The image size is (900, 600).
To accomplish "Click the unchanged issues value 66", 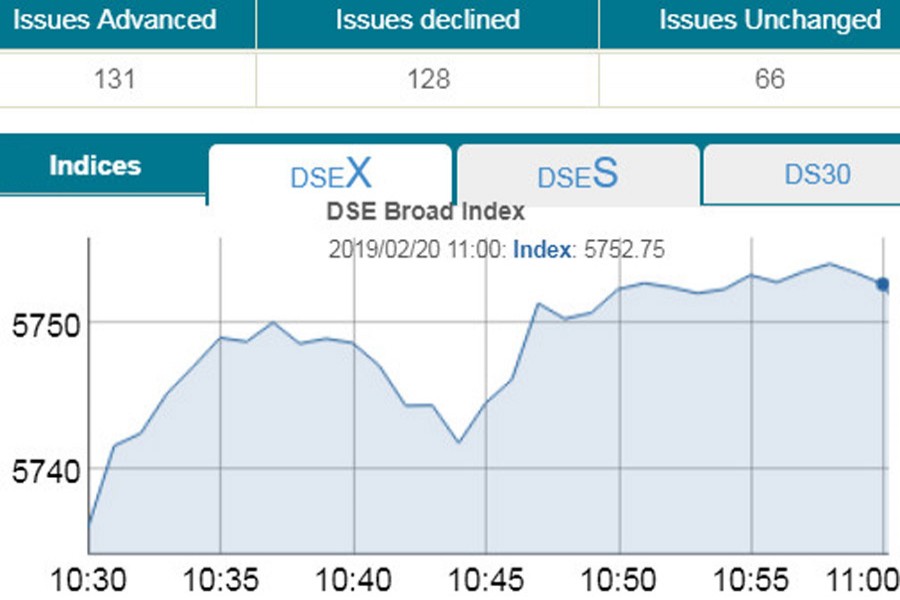I will click(770, 78).
